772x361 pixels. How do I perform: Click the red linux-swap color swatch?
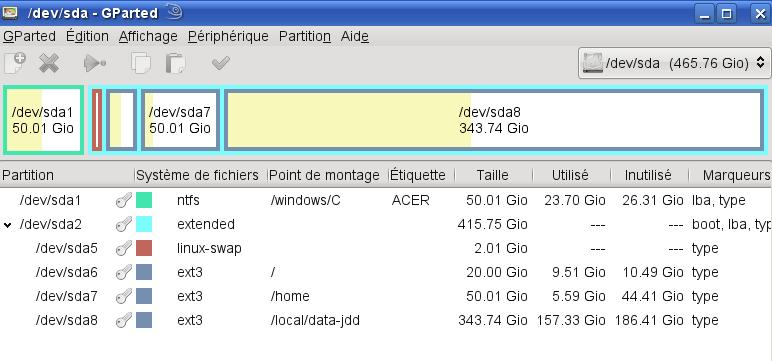click(144, 248)
